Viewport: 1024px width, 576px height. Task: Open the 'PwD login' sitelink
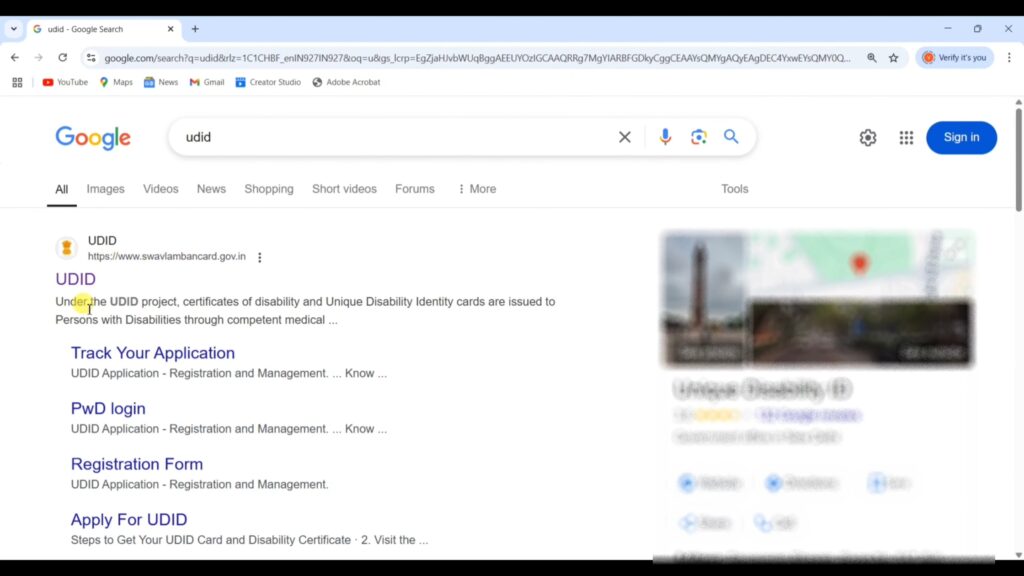[108, 408]
